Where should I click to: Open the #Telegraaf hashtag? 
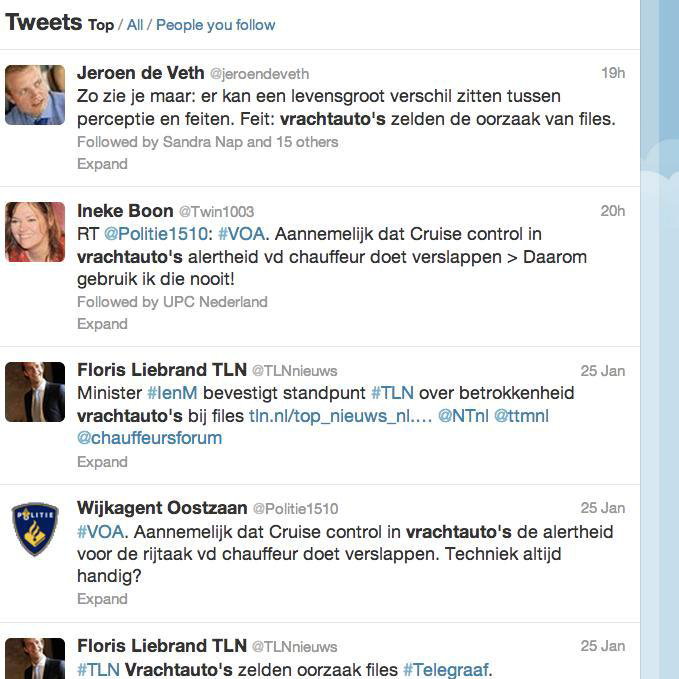tap(446, 669)
